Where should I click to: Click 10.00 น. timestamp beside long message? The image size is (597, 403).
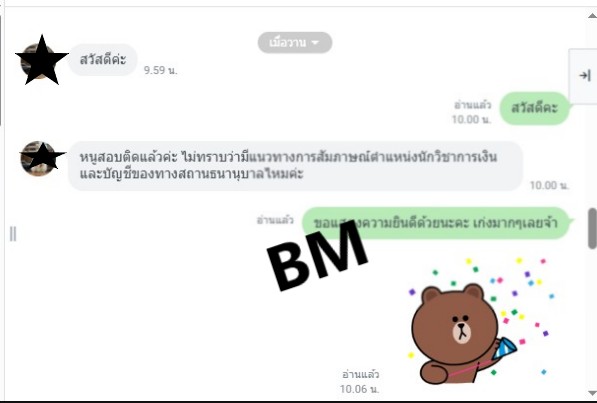549,186
